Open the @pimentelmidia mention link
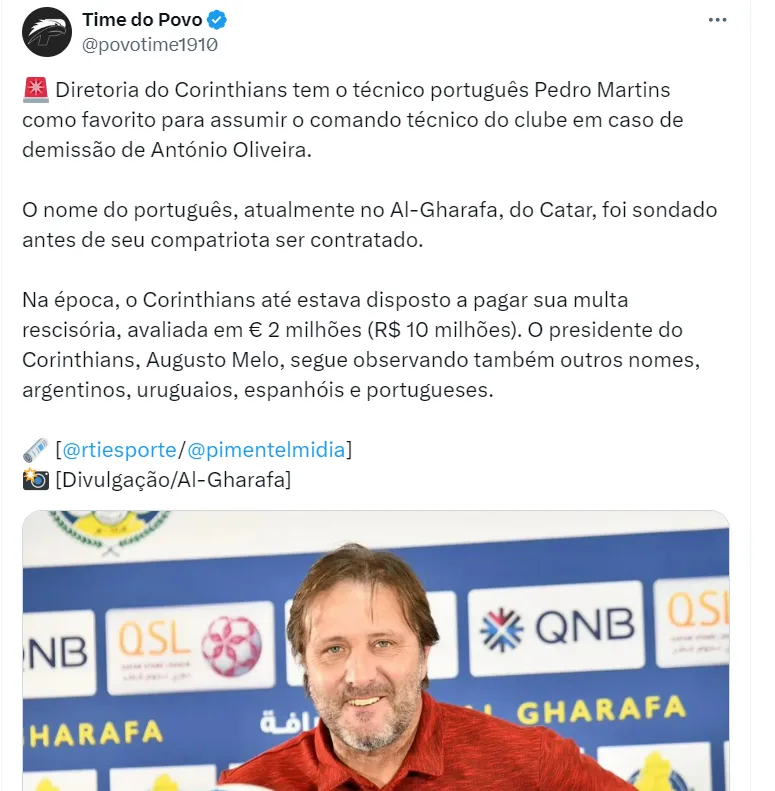The width and height of the screenshot is (775, 791). pyautogui.click(x=266, y=450)
